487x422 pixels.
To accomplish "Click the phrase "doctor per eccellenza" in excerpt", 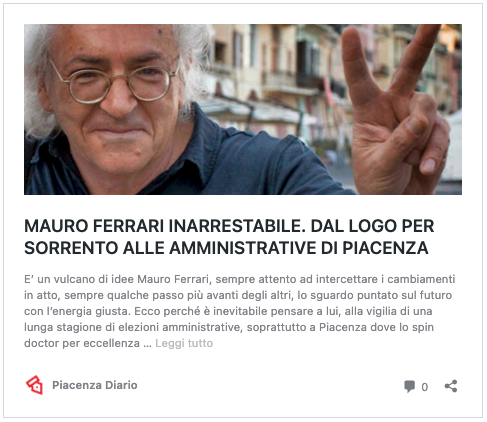I will coord(82,343).
